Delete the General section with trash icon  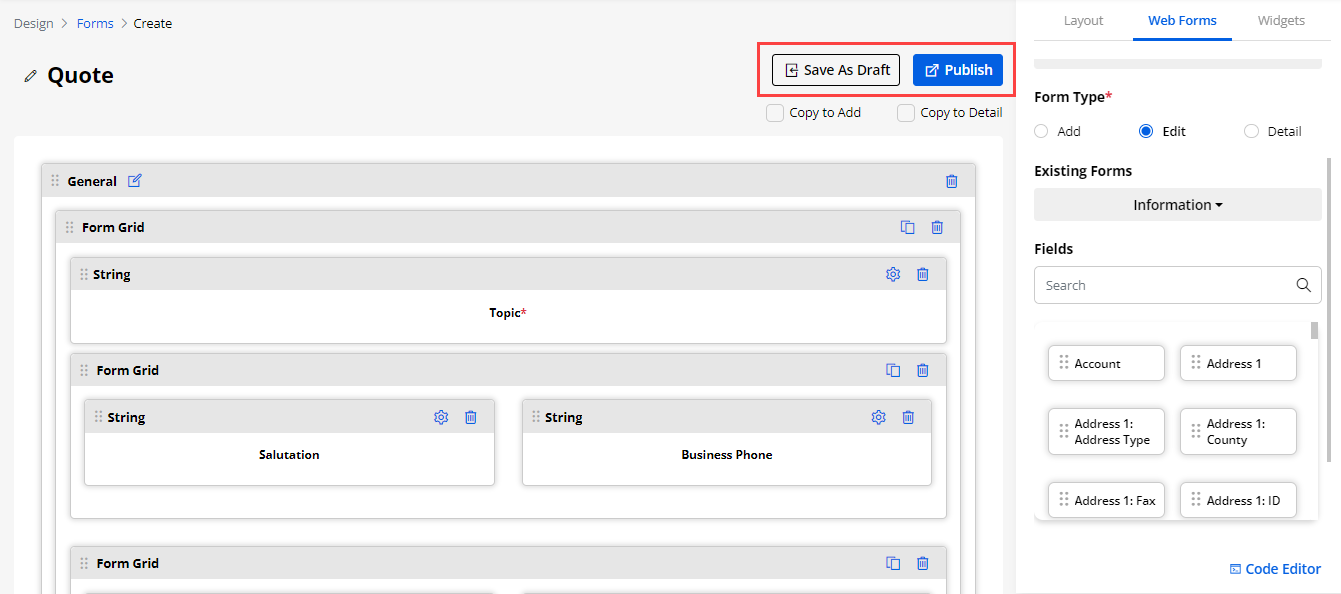(951, 181)
